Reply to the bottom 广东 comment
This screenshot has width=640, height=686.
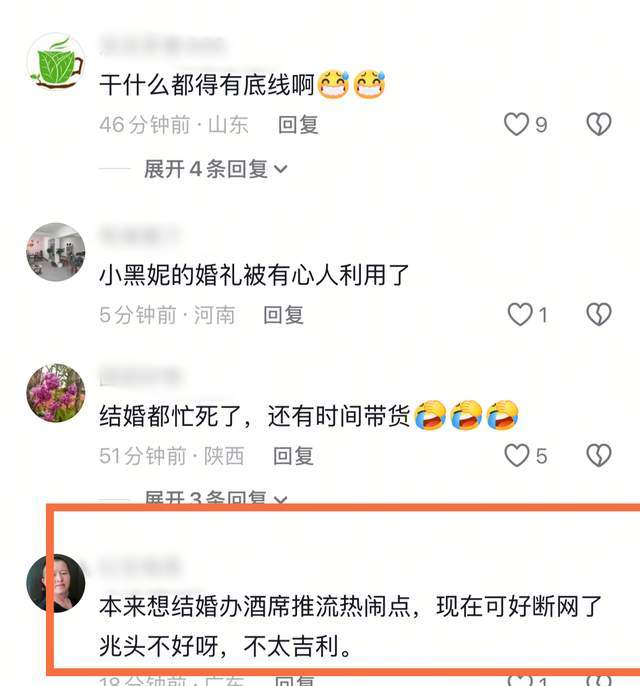tap(295, 681)
